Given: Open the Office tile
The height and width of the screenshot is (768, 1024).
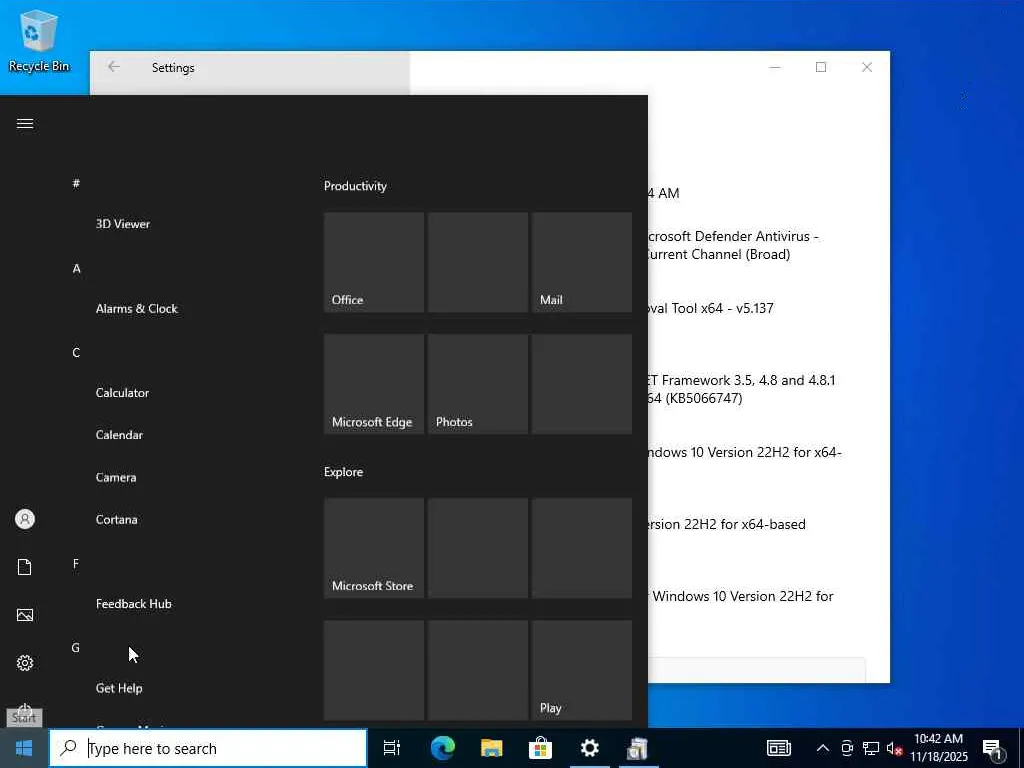Looking at the screenshot, I should coord(374,262).
